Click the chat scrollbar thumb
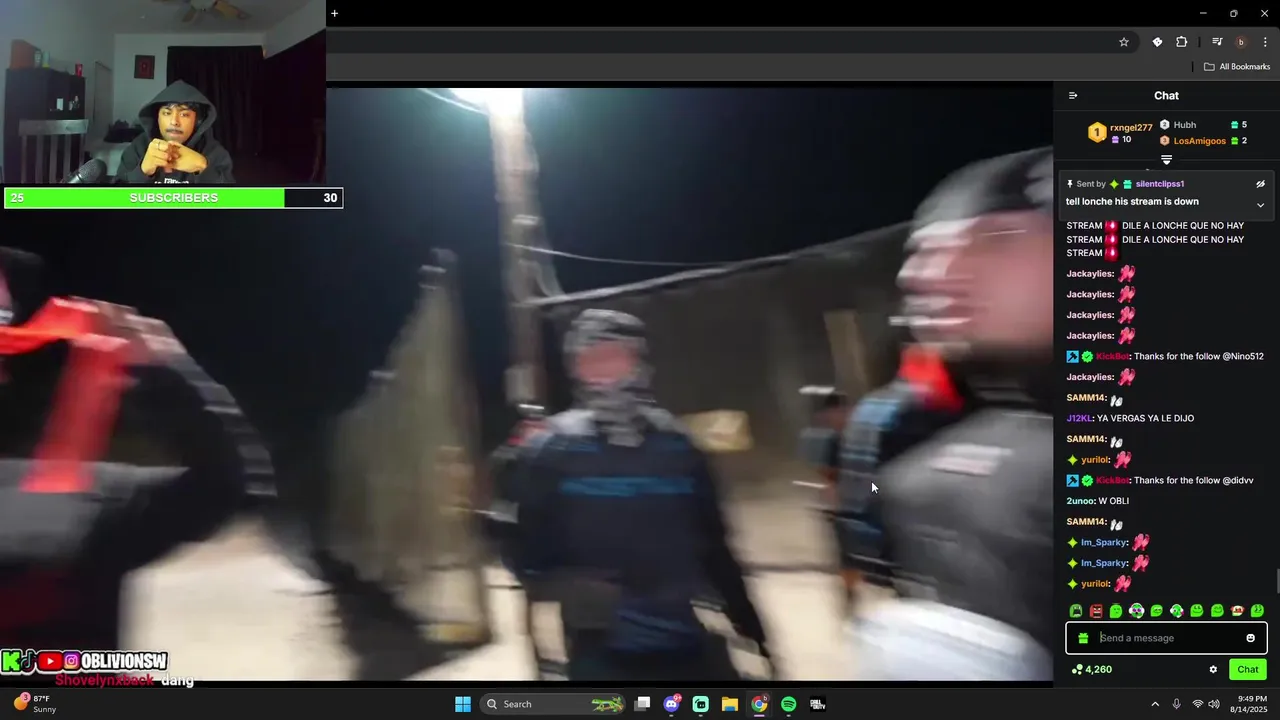The height and width of the screenshot is (720, 1280). (1276, 581)
